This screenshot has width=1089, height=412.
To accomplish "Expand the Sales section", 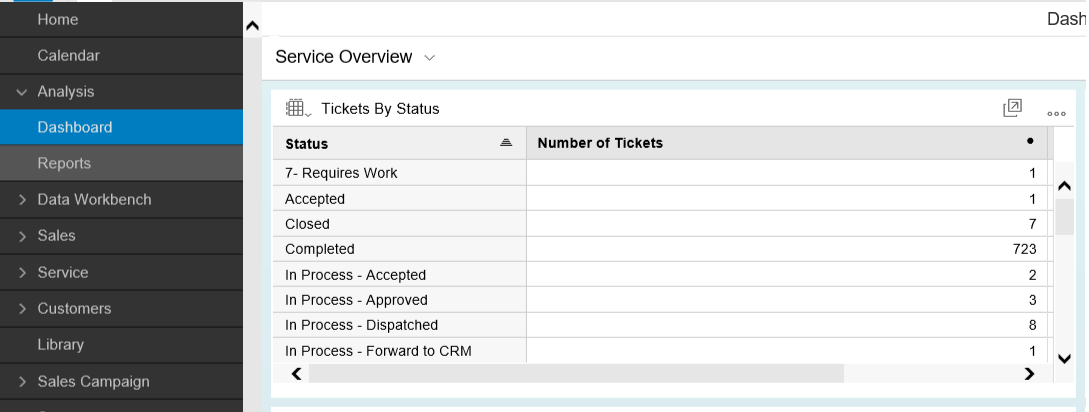I will coord(22,236).
